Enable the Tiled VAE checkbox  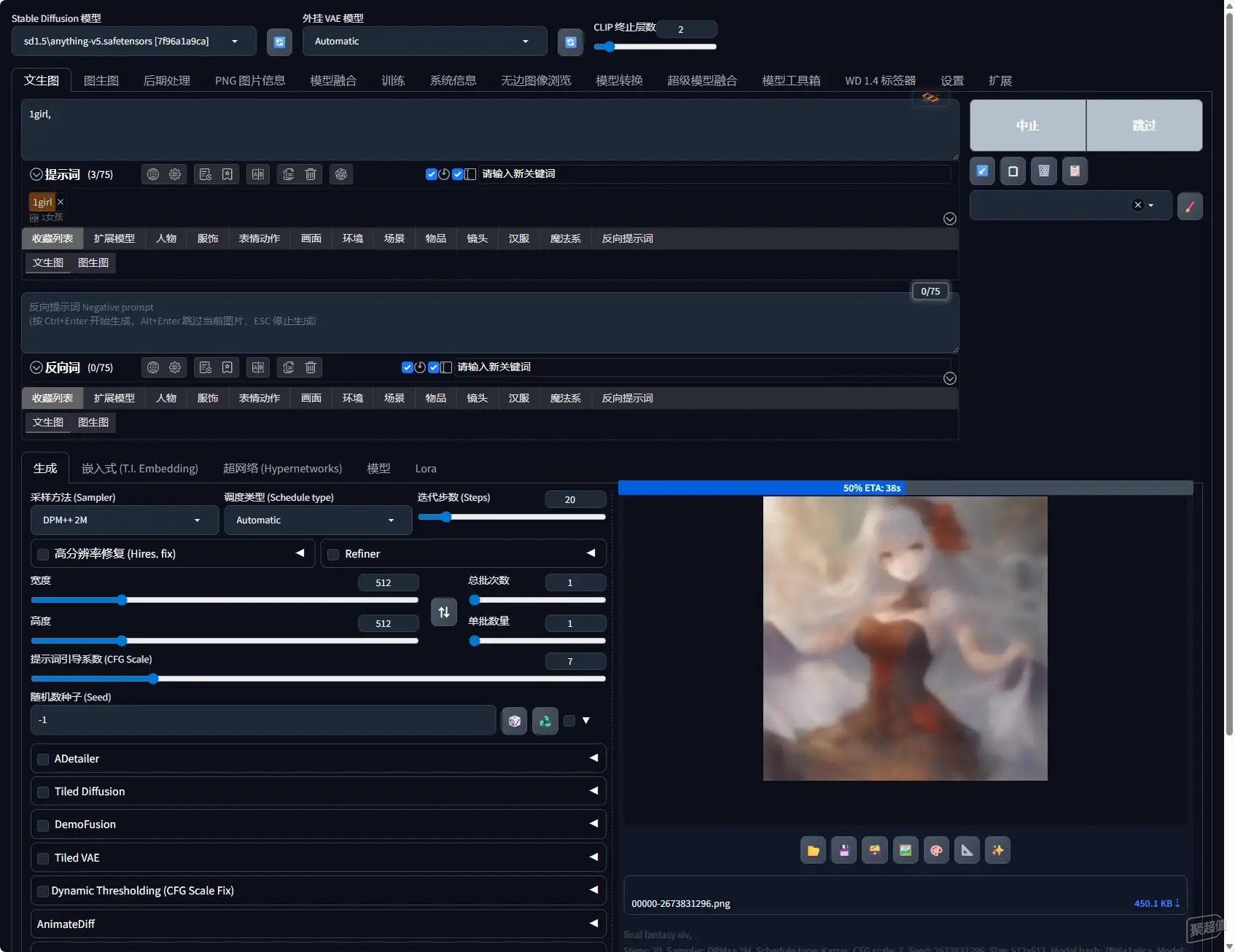[44, 859]
